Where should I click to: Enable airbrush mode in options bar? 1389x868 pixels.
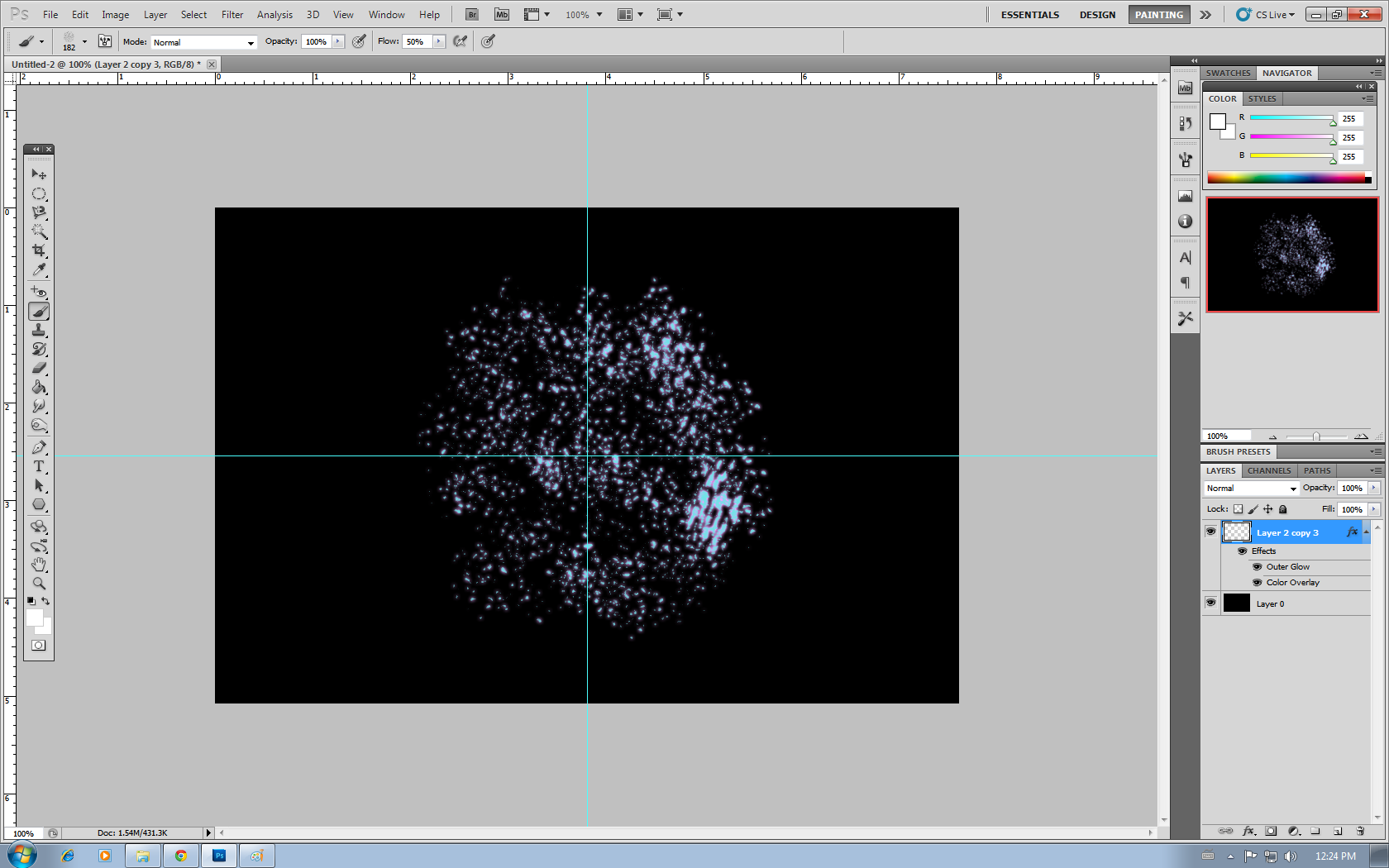click(461, 41)
